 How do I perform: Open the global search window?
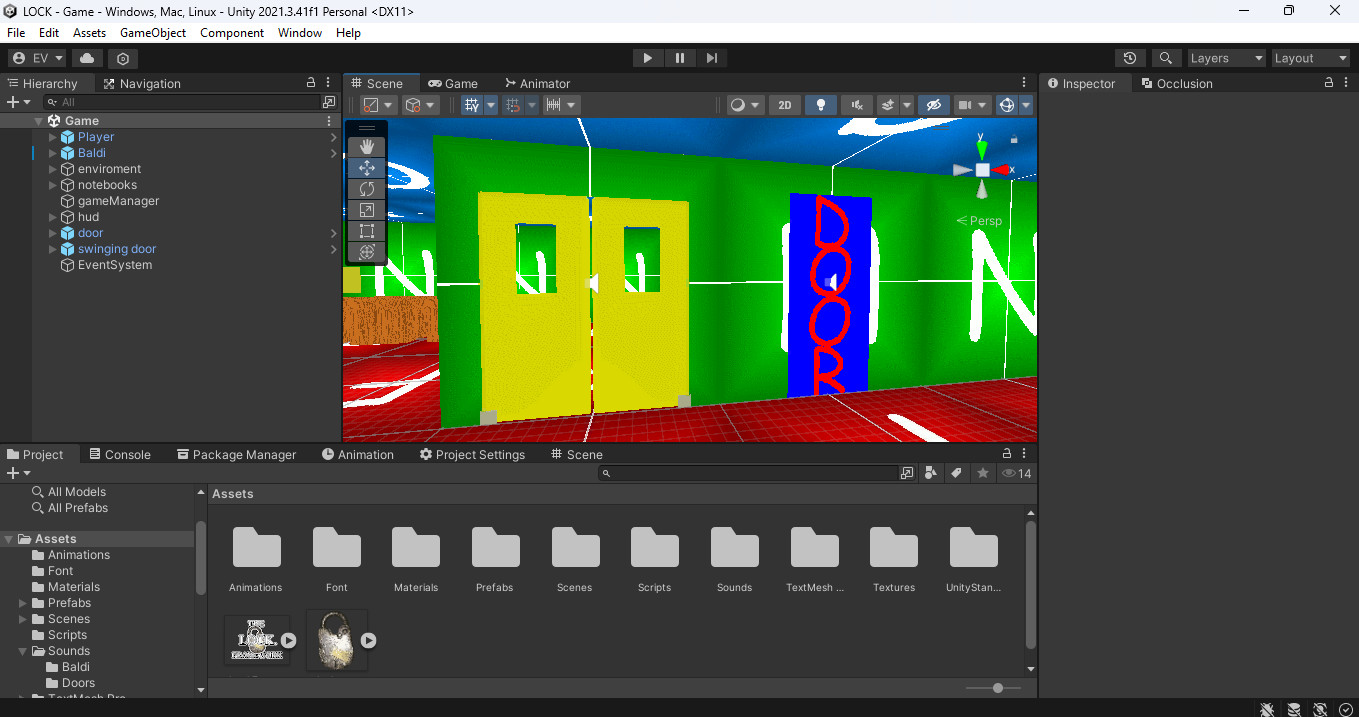1166,57
